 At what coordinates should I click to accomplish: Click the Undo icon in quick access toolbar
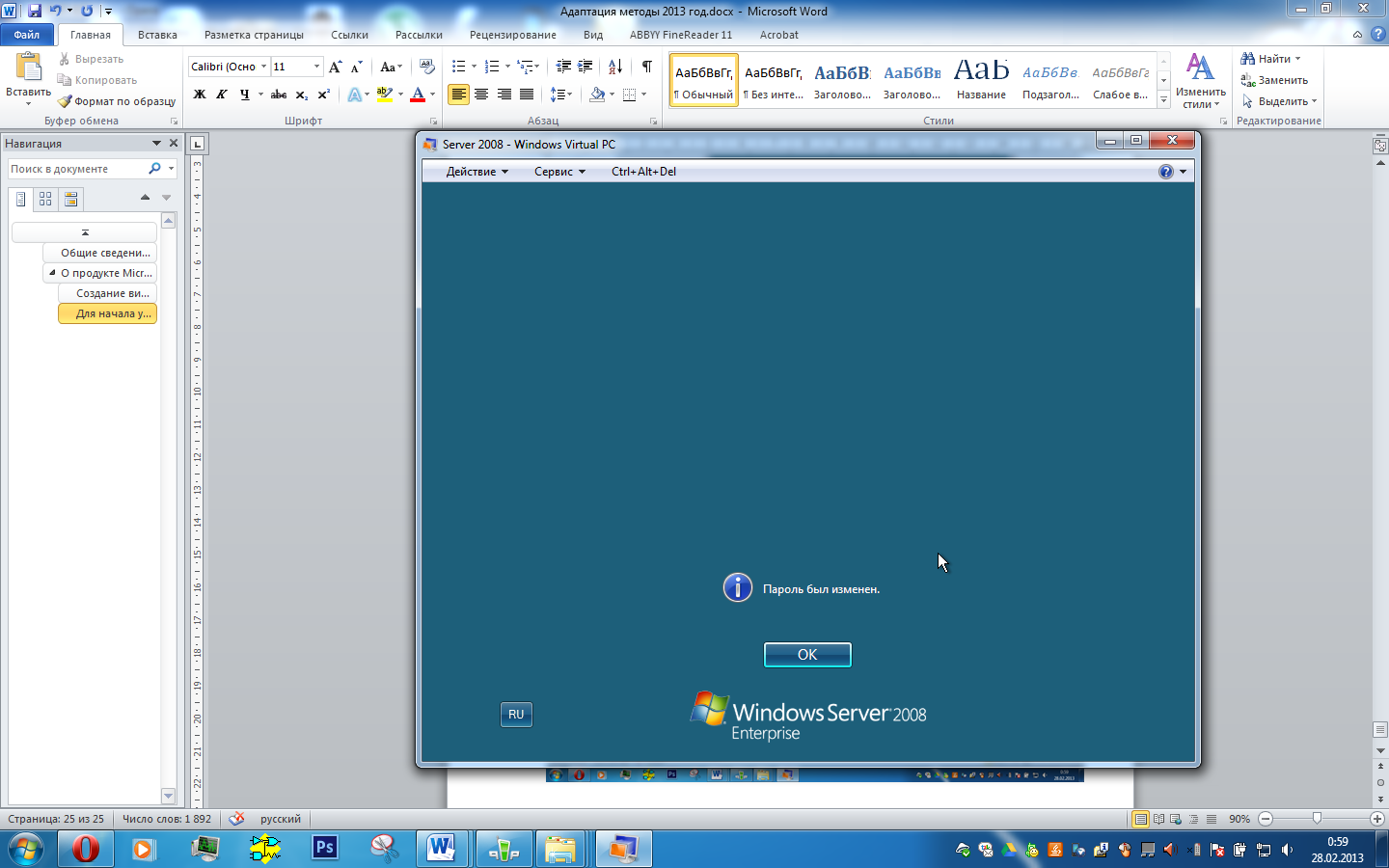tap(56, 11)
